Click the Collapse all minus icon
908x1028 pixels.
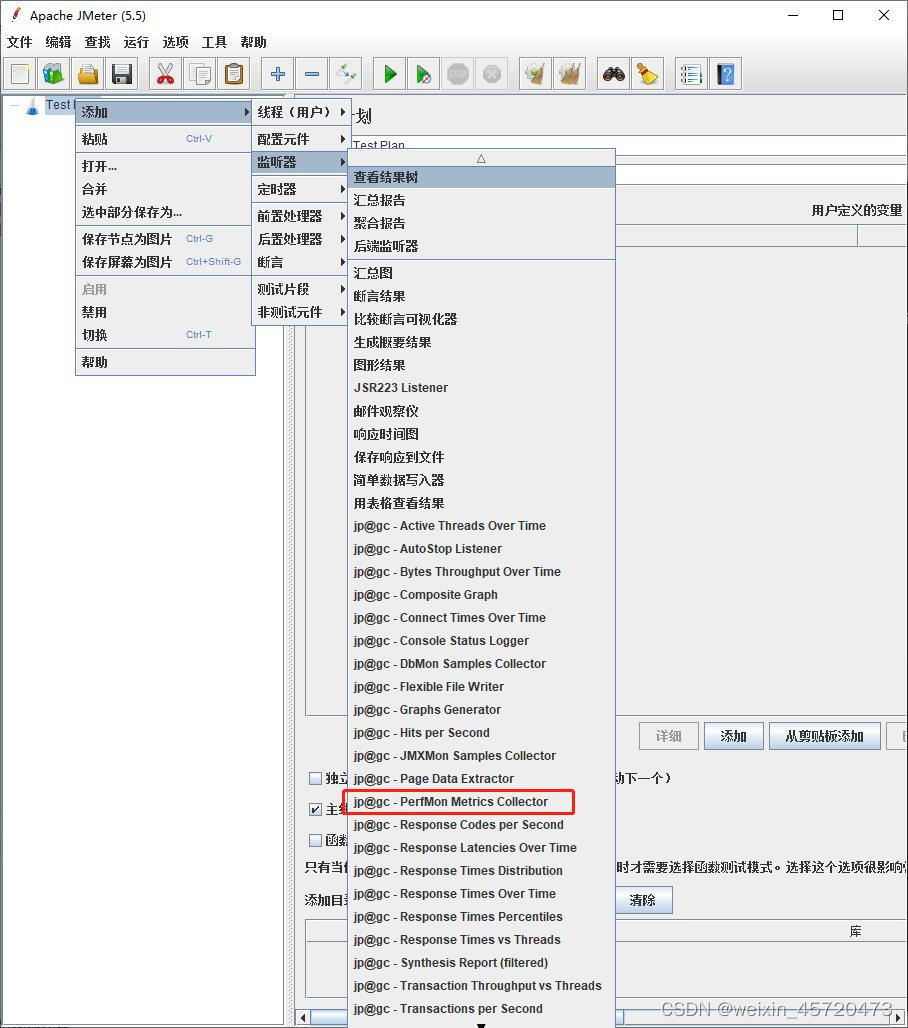(311, 73)
